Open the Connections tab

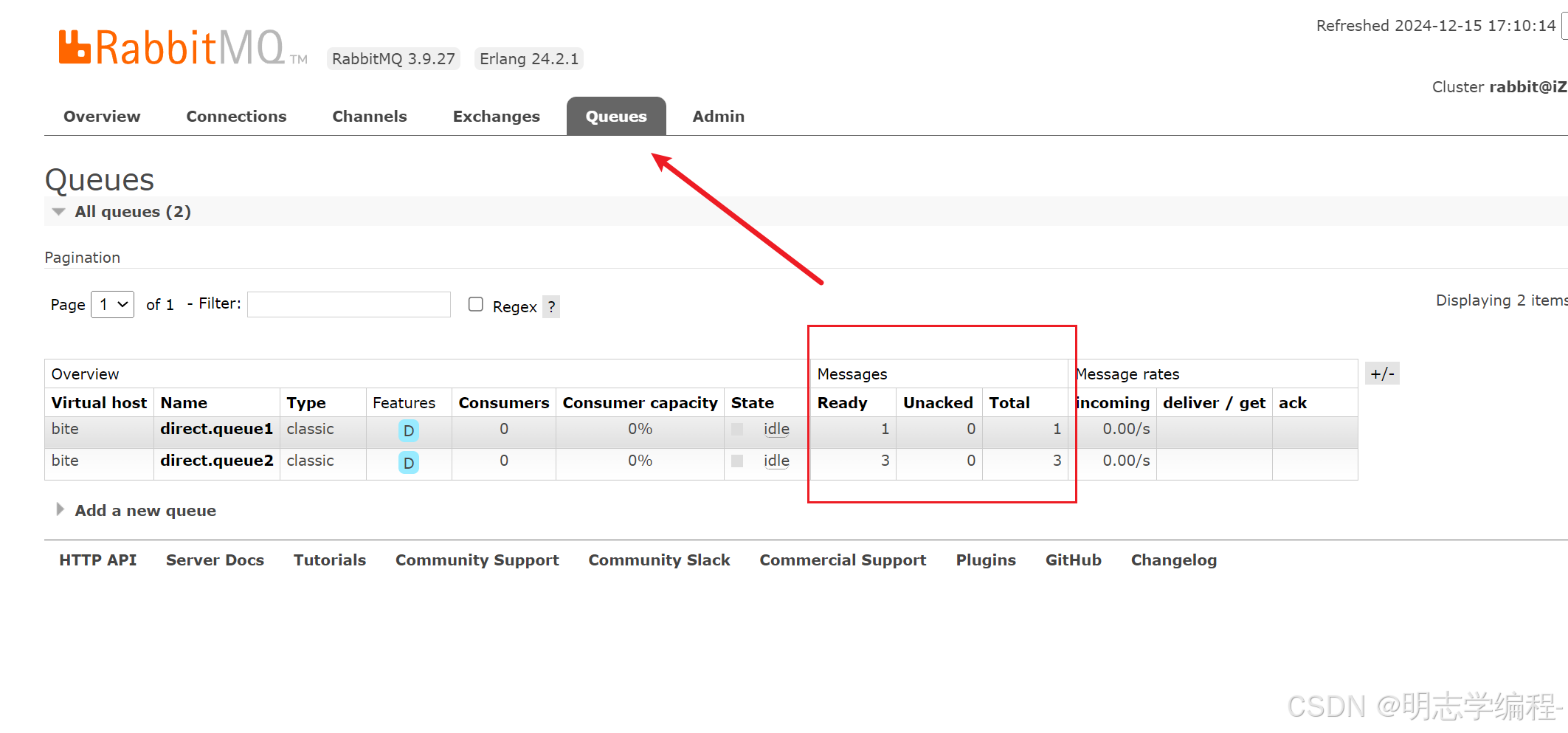point(236,117)
